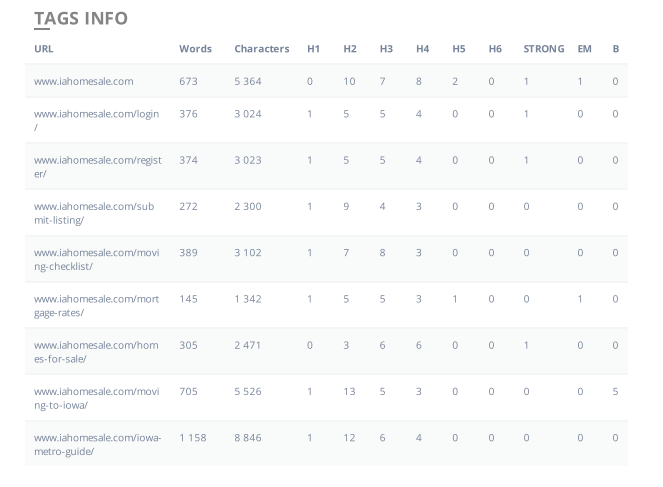Image resolution: width=663 pixels, height=487 pixels.
Task: Open the www.iahomesale.com/login/ URL
Action: (x=96, y=114)
